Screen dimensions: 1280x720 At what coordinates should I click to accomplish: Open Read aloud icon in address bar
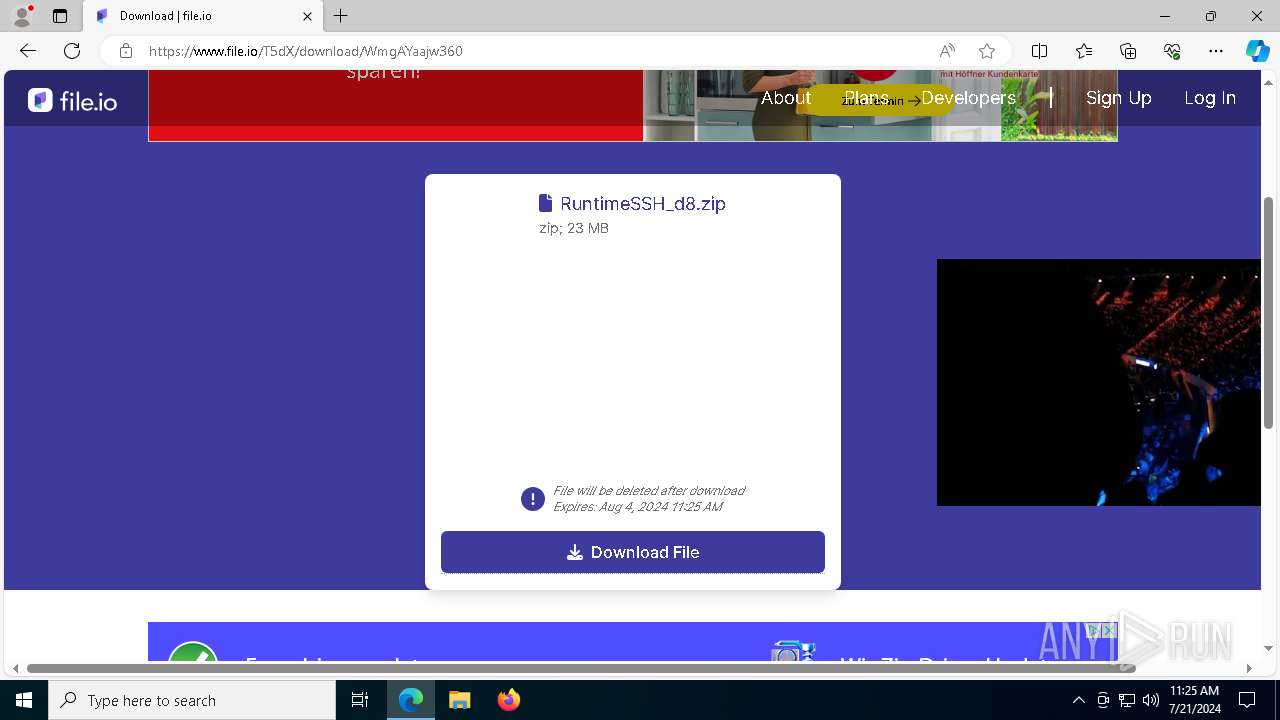[947, 51]
